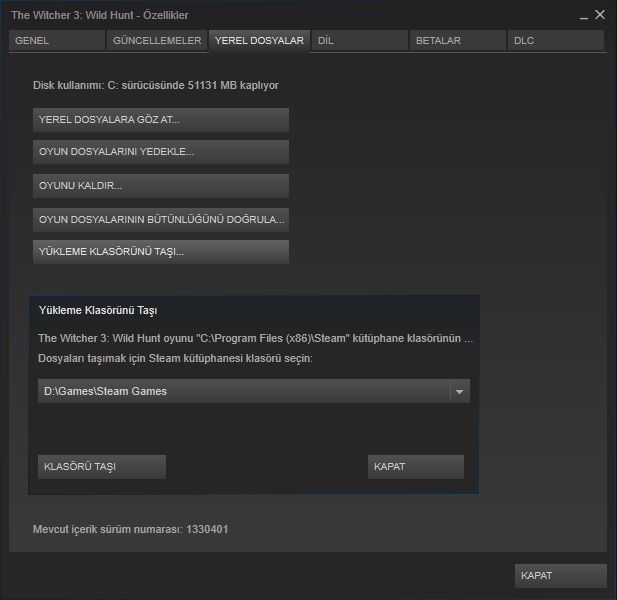Close the Özellikler window with X
The height and width of the screenshot is (600, 617).
(600, 15)
